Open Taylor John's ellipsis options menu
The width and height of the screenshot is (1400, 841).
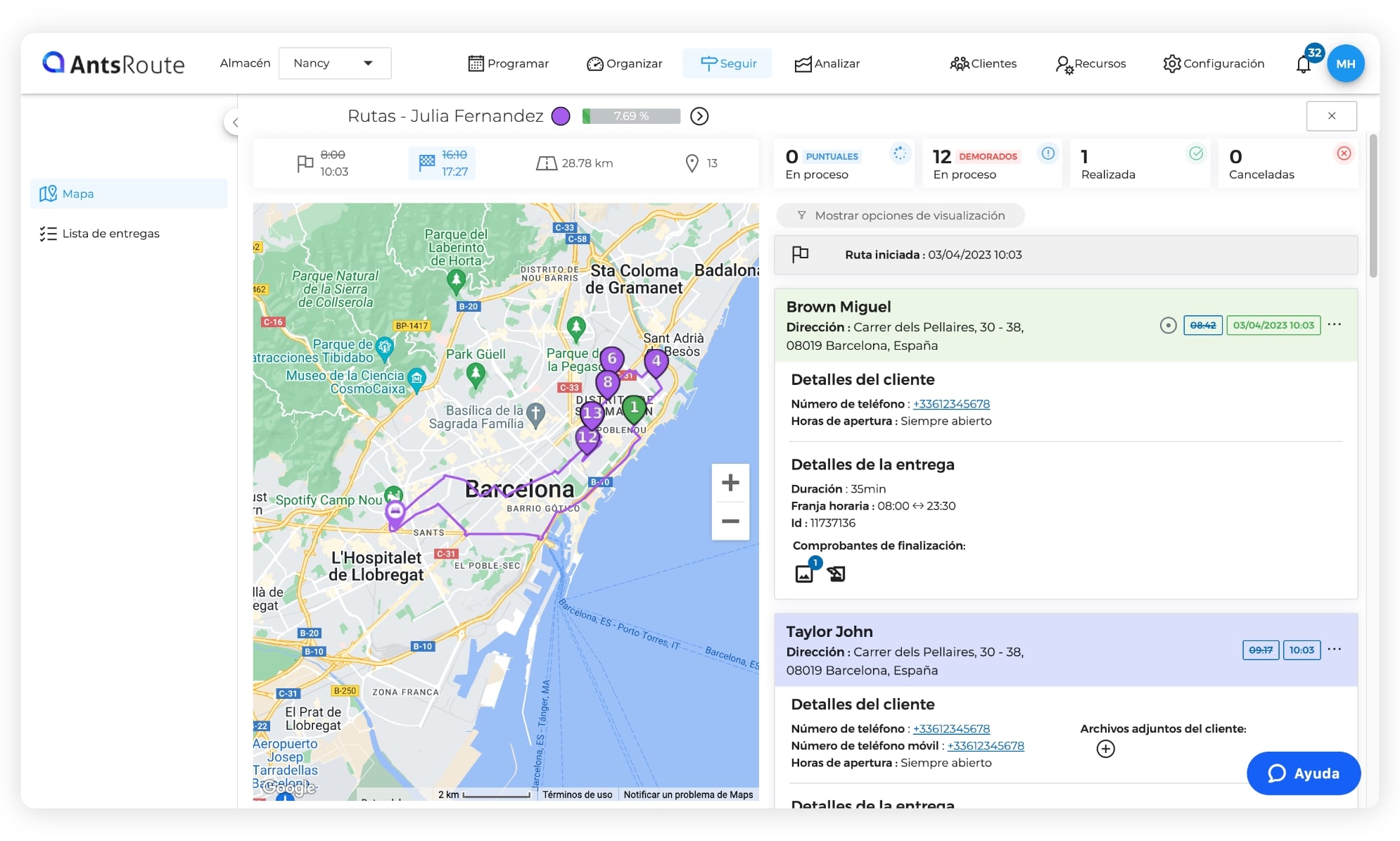click(x=1334, y=650)
